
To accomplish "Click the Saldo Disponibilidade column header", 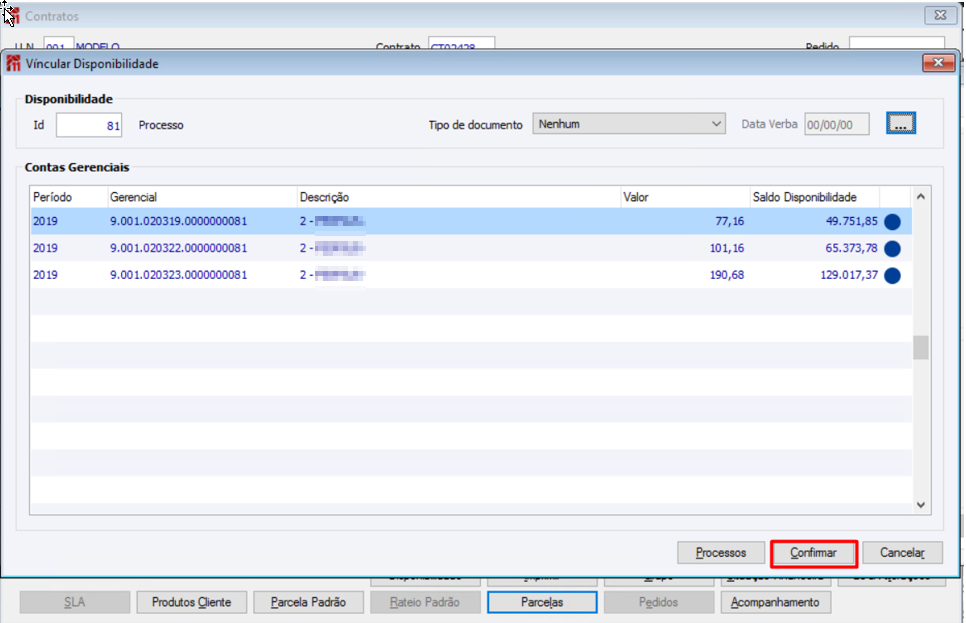I will tap(815, 197).
